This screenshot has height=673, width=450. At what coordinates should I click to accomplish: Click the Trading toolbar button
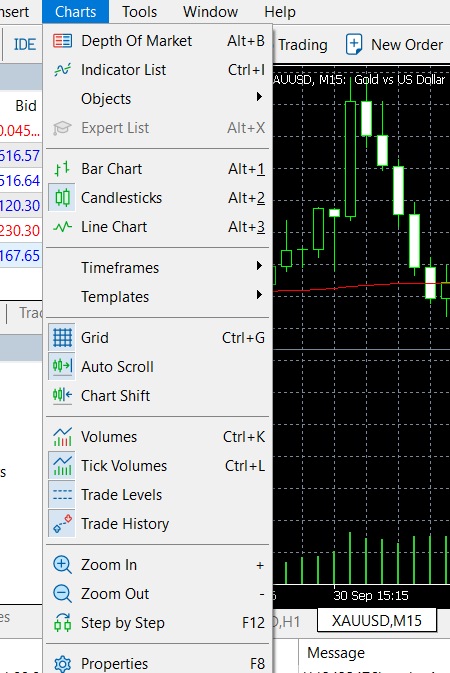(303, 45)
